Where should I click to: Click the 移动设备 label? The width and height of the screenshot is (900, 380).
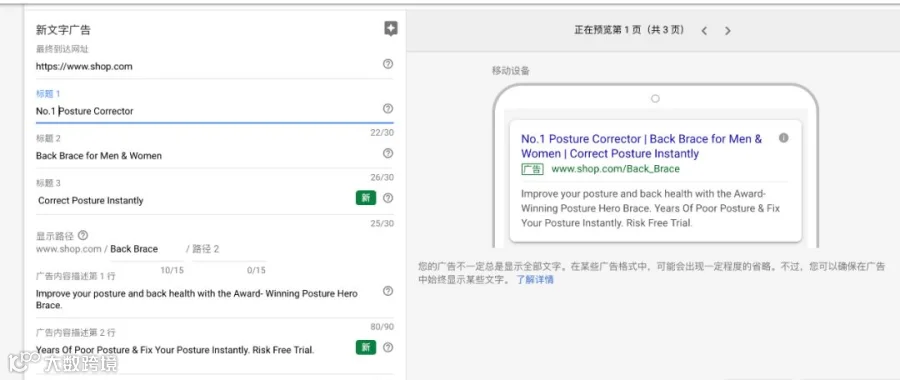(511, 71)
